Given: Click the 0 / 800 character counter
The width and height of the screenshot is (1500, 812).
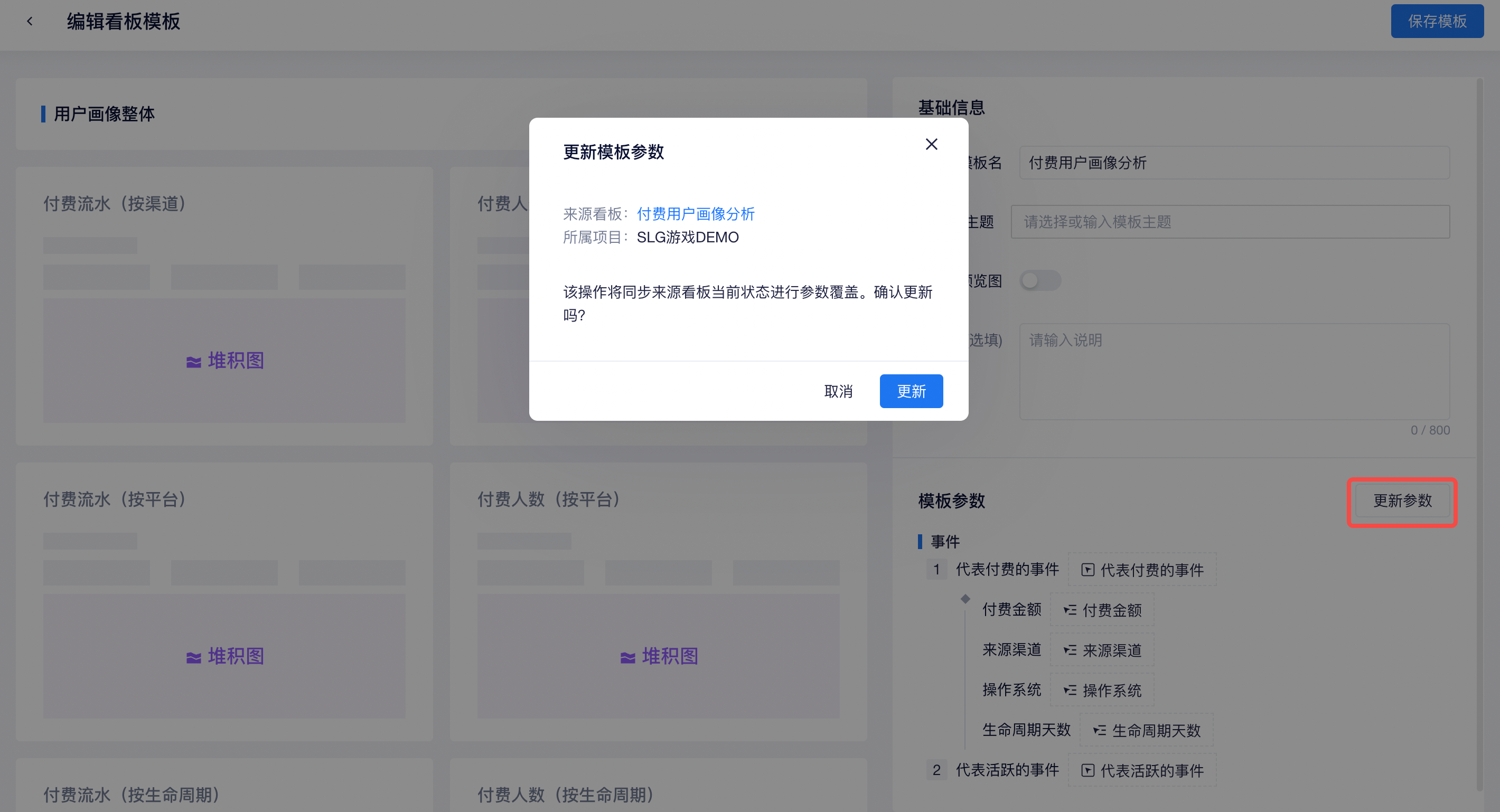Looking at the screenshot, I should pyautogui.click(x=1430, y=430).
